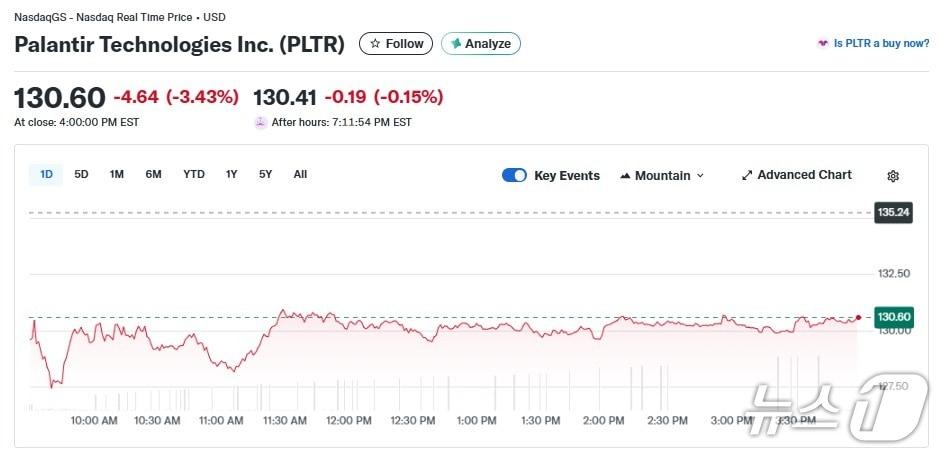Click the Advanced Chart expand arrows icon
This screenshot has width=942, height=455.
click(x=746, y=175)
